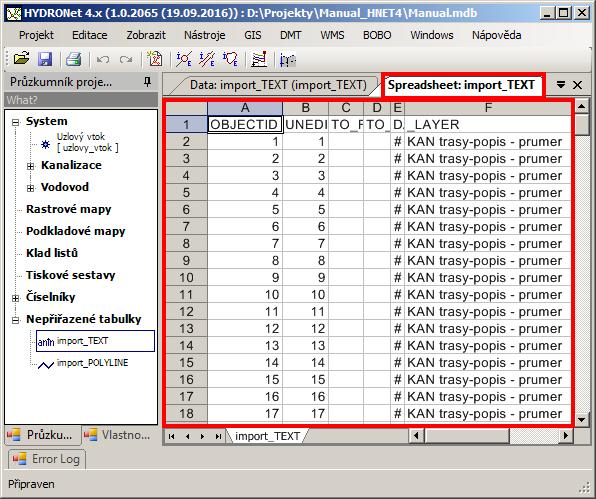Open the Error Log tab
Image resolution: width=596 pixels, height=499 pixels.
coord(47,459)
